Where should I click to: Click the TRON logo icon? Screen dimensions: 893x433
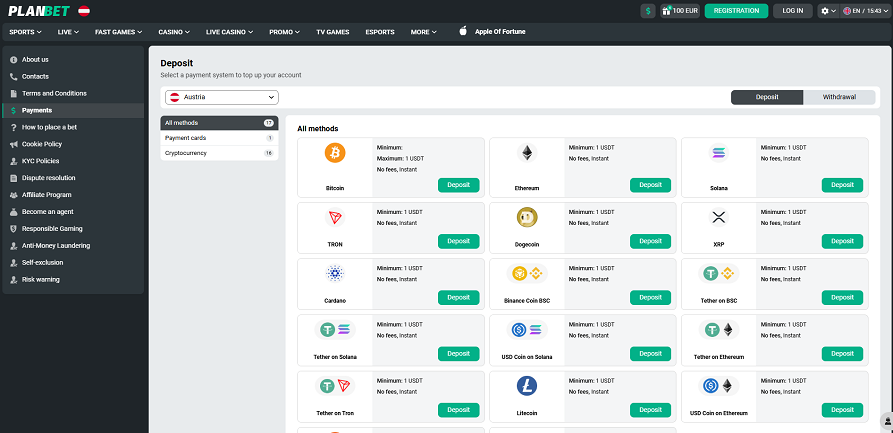(x=335, y=217)
